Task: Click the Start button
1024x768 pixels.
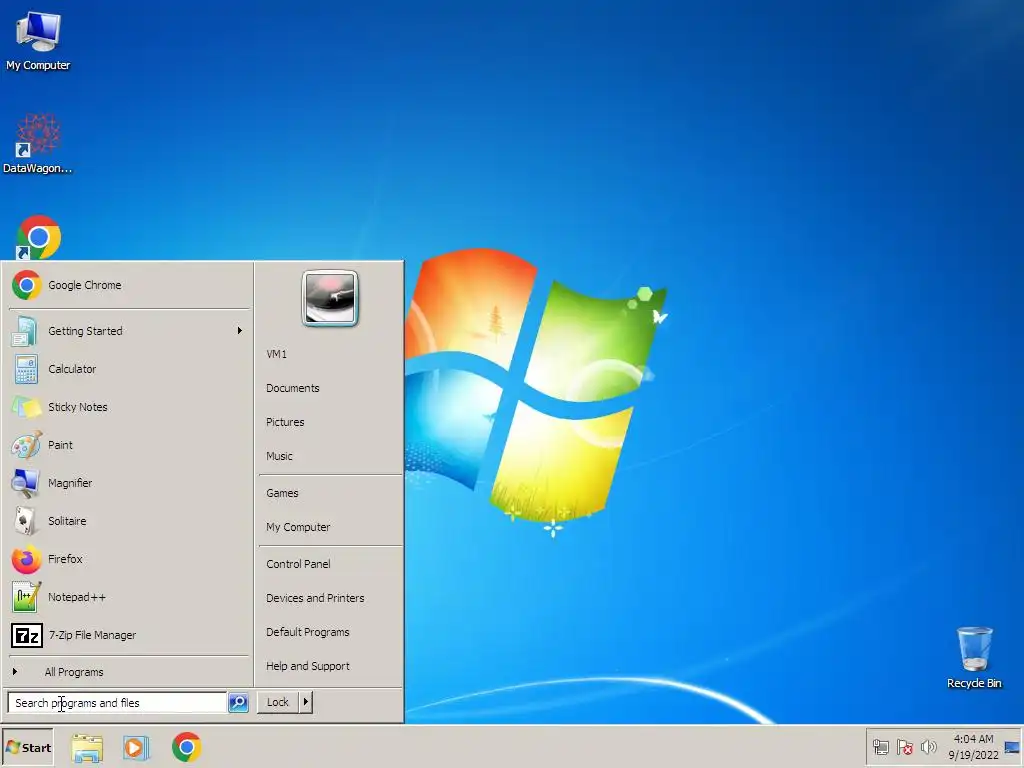Action: (x=28, y=747)
